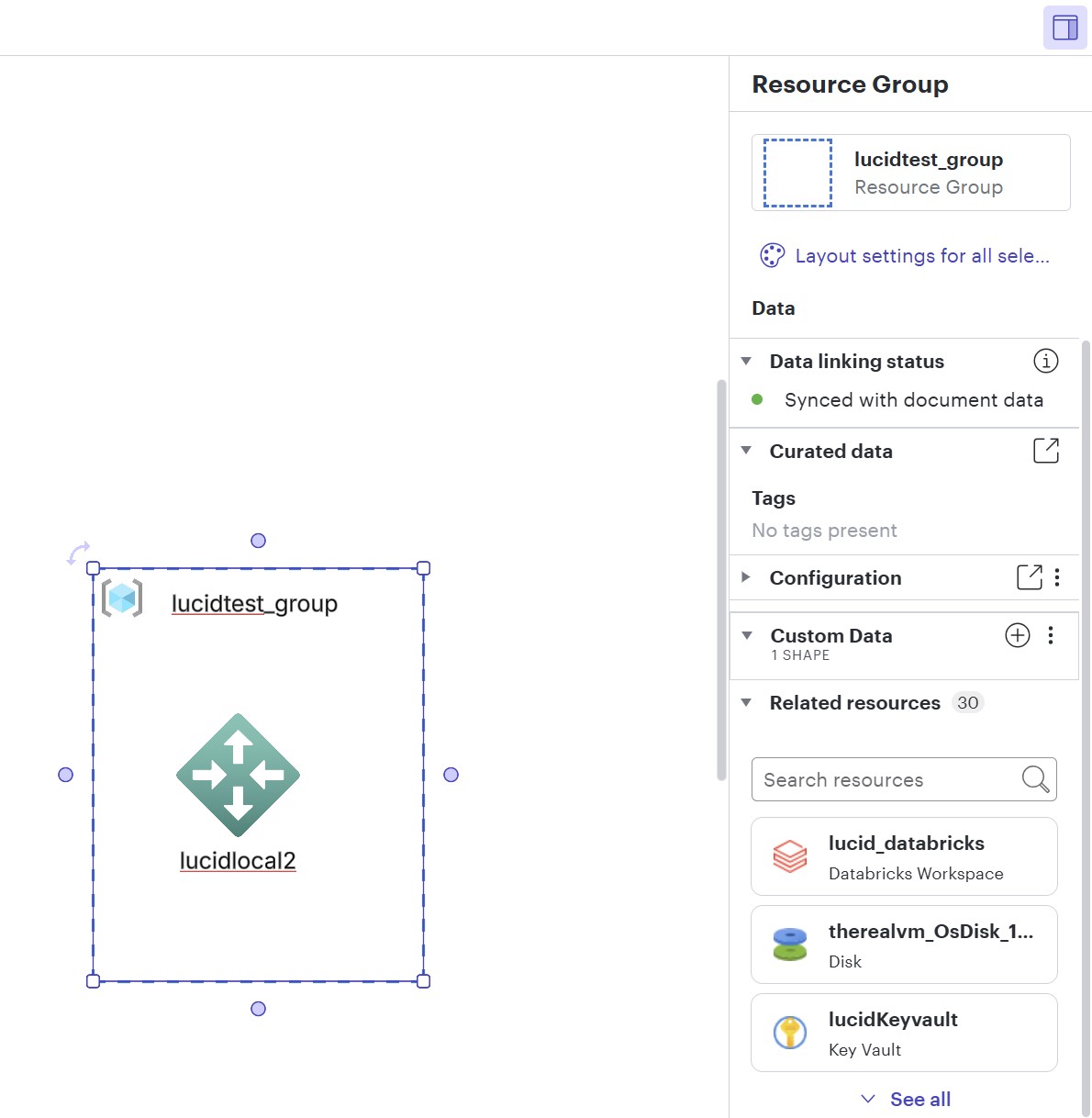This screenshot has height=1118, width=1092.
Task: Open Custom Data more options menu
Action: pos(1051,635)
